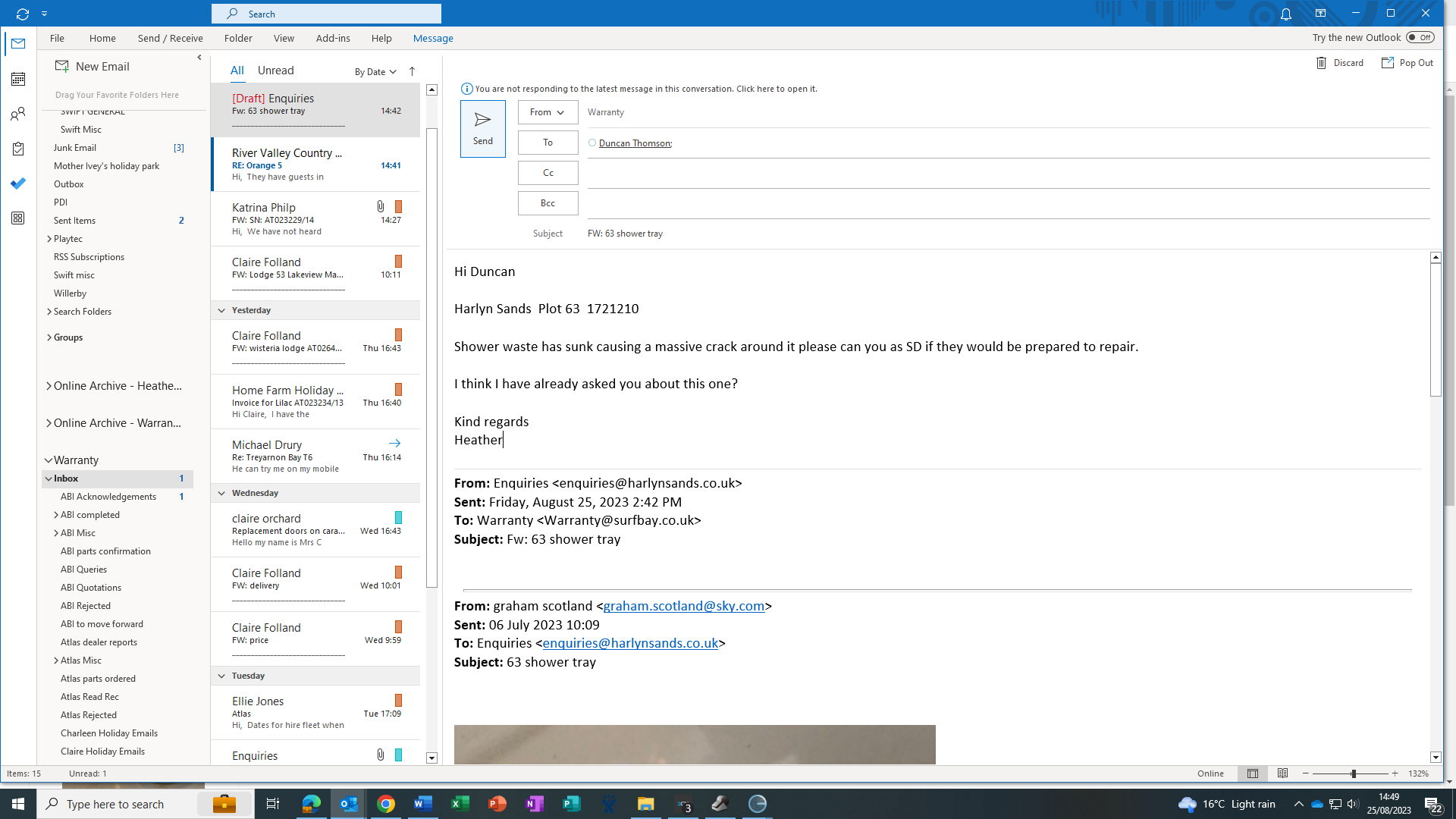The height and width of the screenshot is (819, 1456).
Task: Open the People contacts icon
Action: pos(18,114)
